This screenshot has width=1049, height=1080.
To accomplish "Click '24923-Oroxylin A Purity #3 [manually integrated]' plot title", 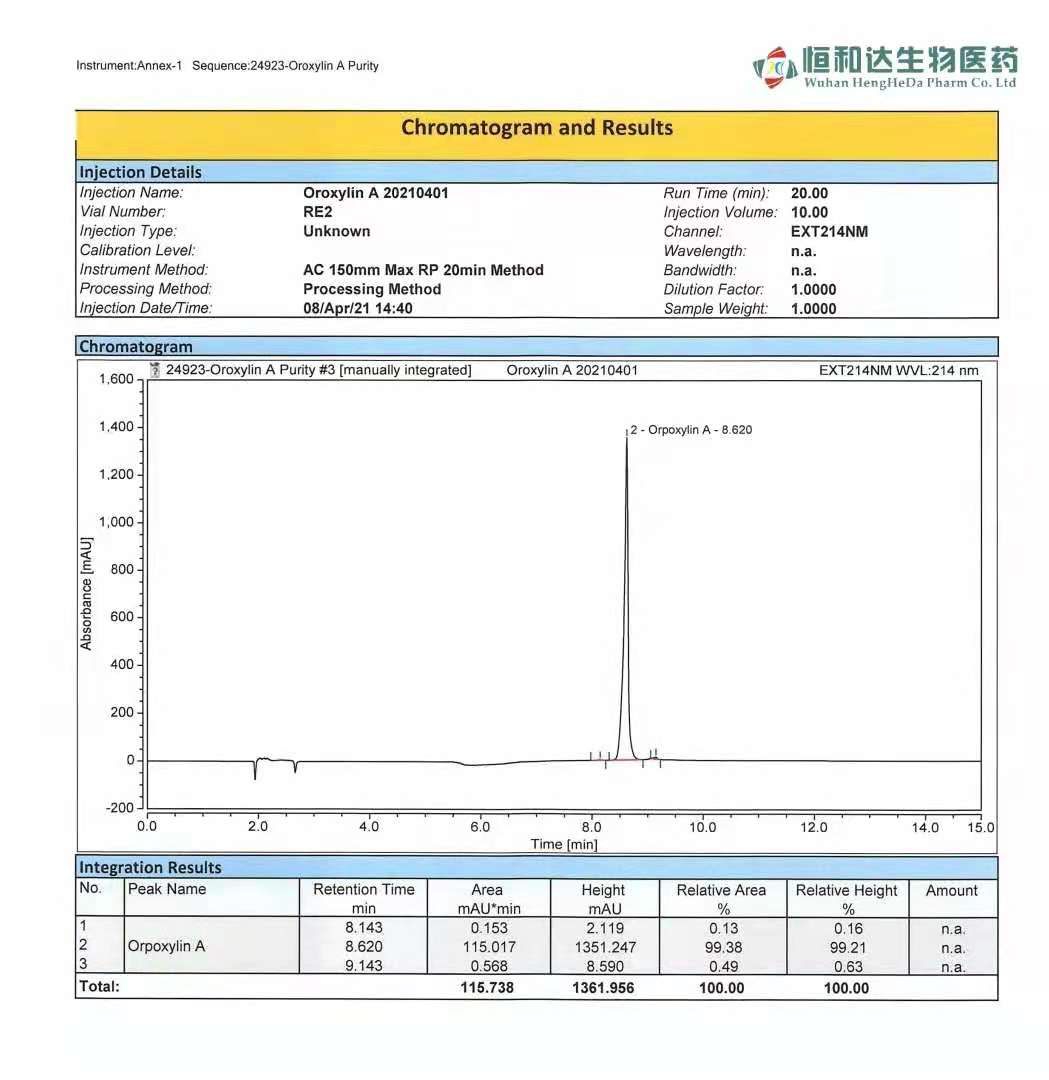I will 319,370.
